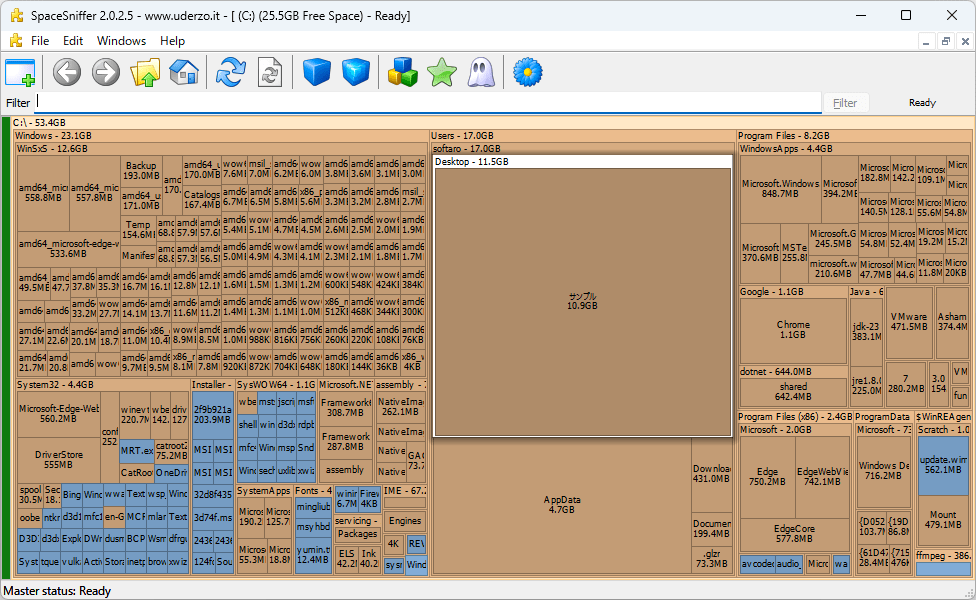Image resolution: width=976 pixels, height=600 pixels.
Task: Click the second blue cube more-detail icon
Action: pyautogui.click(x=356, y=72)
